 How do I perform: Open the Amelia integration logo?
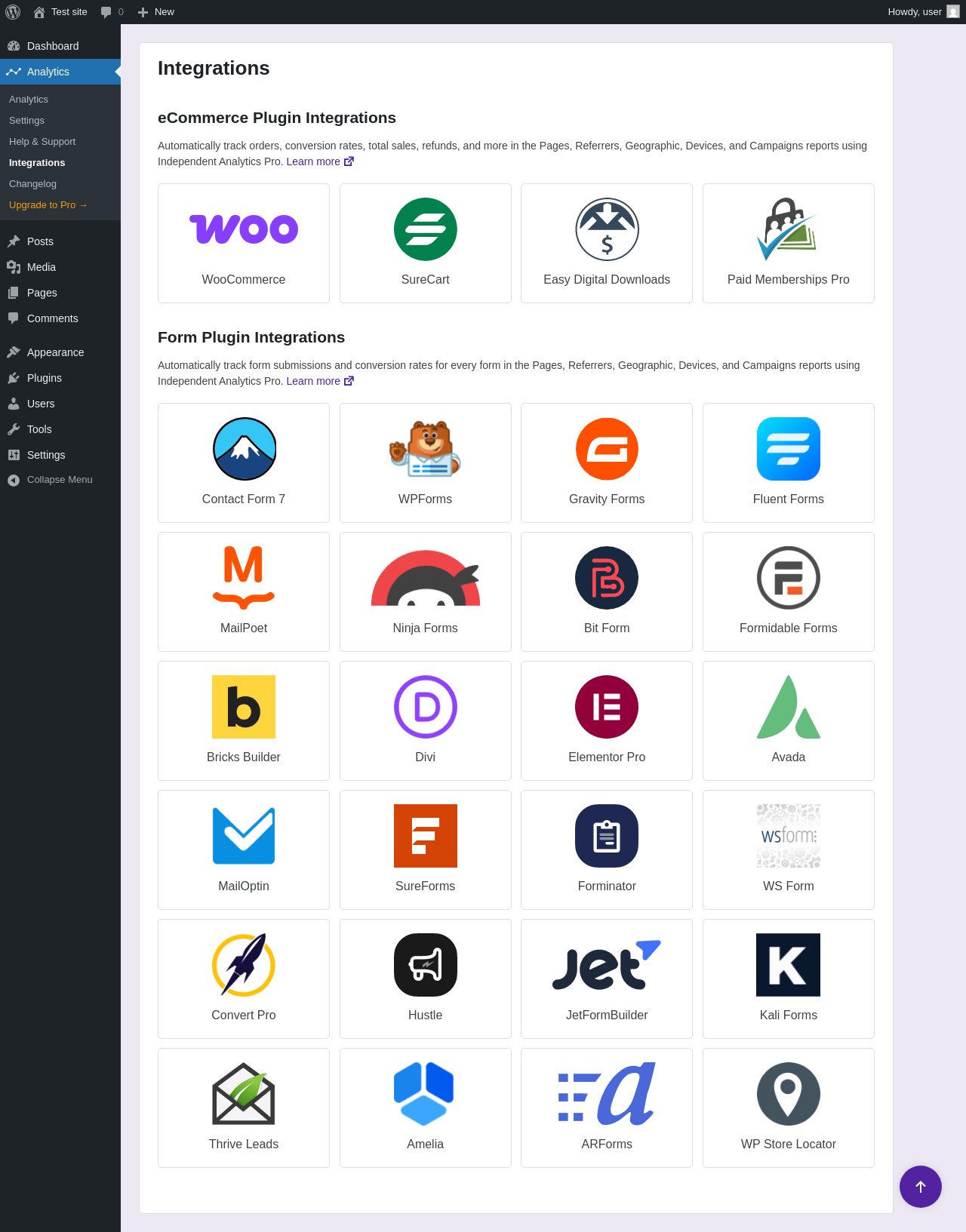coord(424,1094)
